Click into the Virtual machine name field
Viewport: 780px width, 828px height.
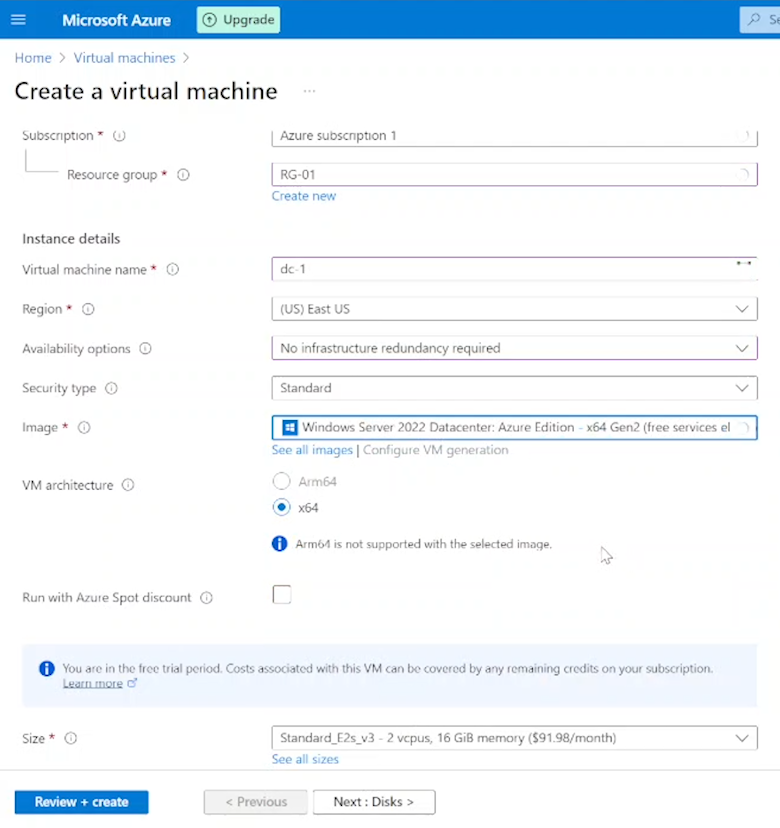coord(514,269)
